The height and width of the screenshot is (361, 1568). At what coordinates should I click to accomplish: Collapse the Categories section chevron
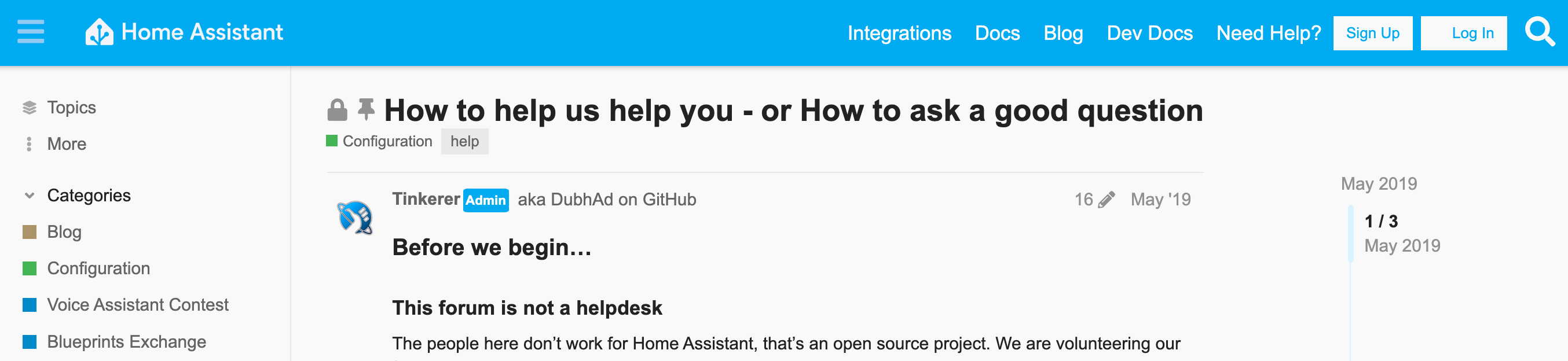pyautogui.click(x=29, y=196)
